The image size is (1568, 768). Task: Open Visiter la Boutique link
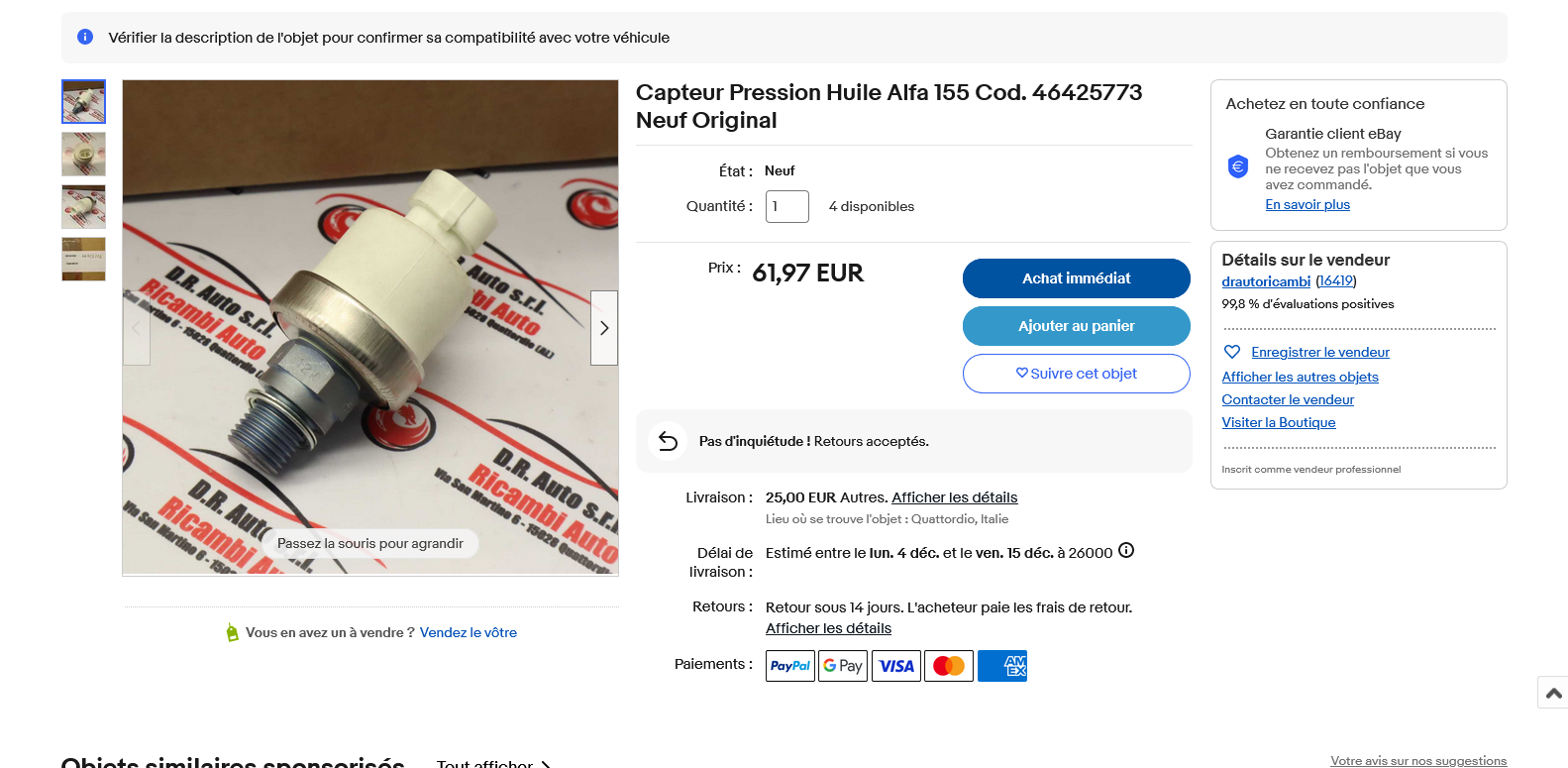tap(1279, 422)
